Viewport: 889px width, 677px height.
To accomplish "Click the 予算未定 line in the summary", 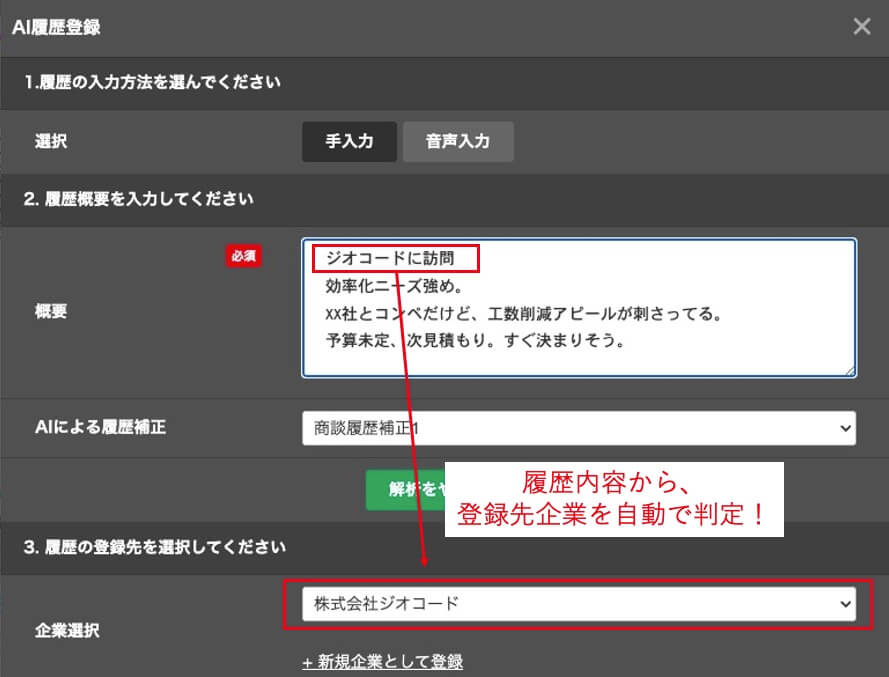I will [x=475, y=341].
